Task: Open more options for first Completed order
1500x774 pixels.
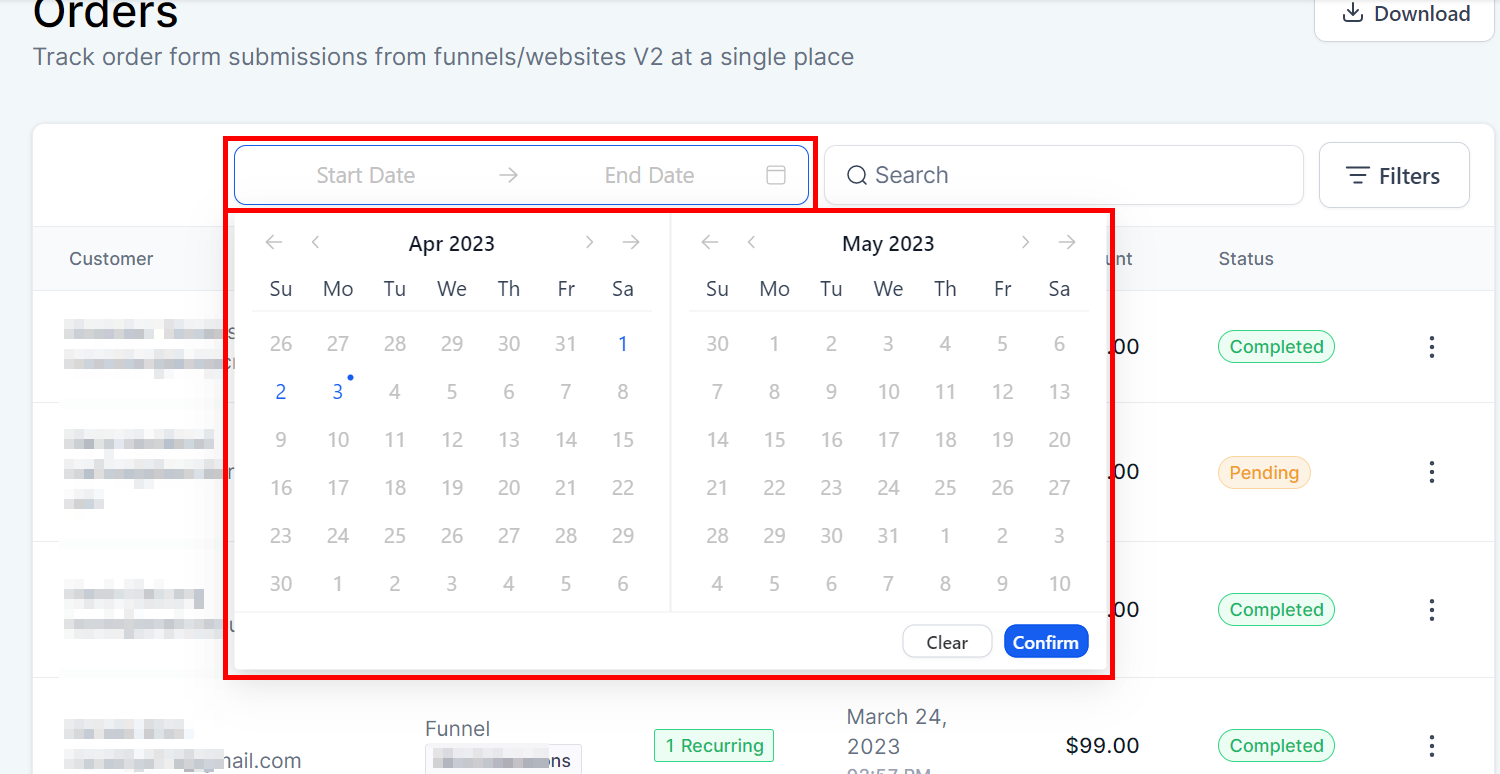Action: pyautogui.click(x=1432, y=347)
